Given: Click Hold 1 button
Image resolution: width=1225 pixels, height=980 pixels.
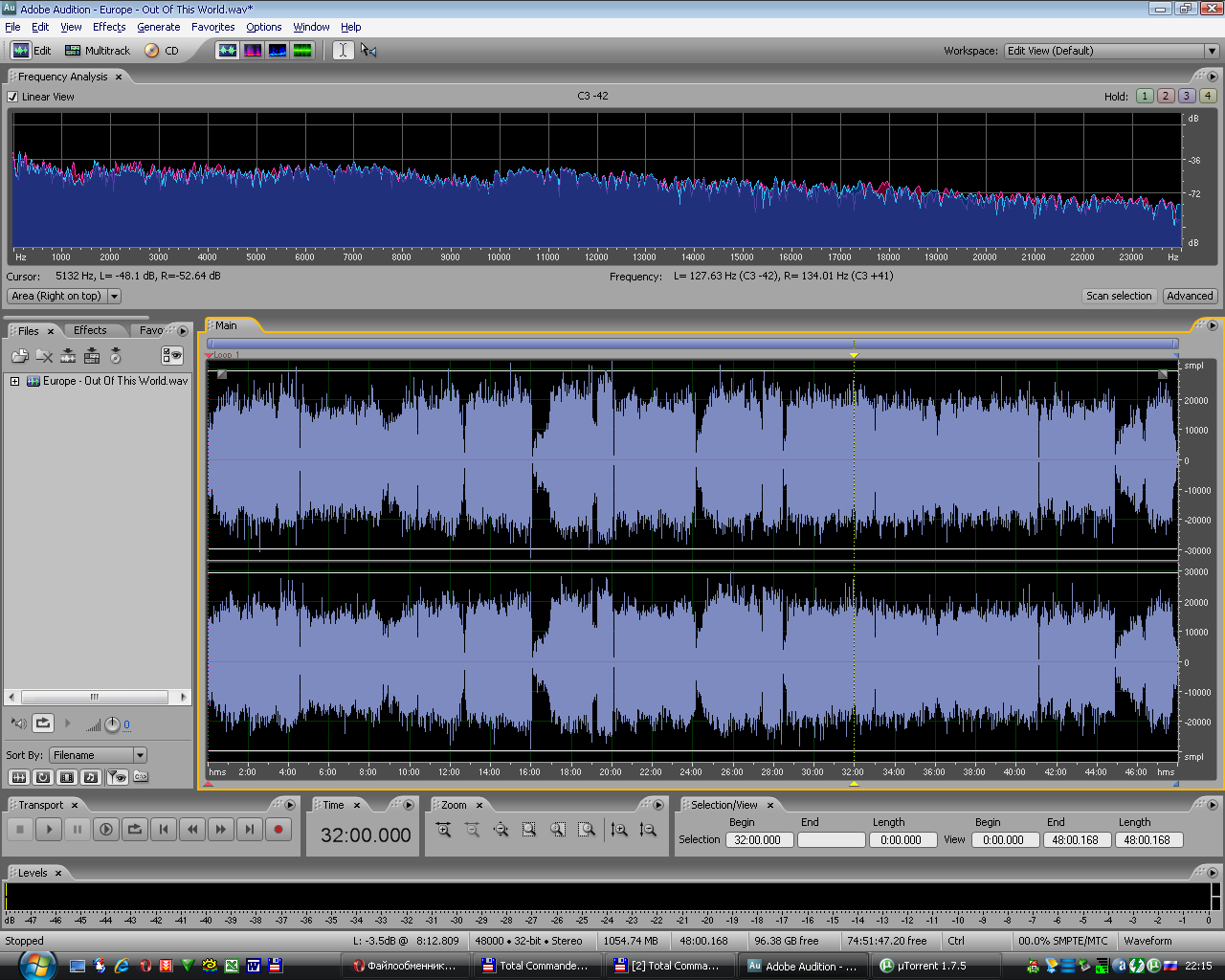Looking at the screenshot, I should pos(1145,96).
